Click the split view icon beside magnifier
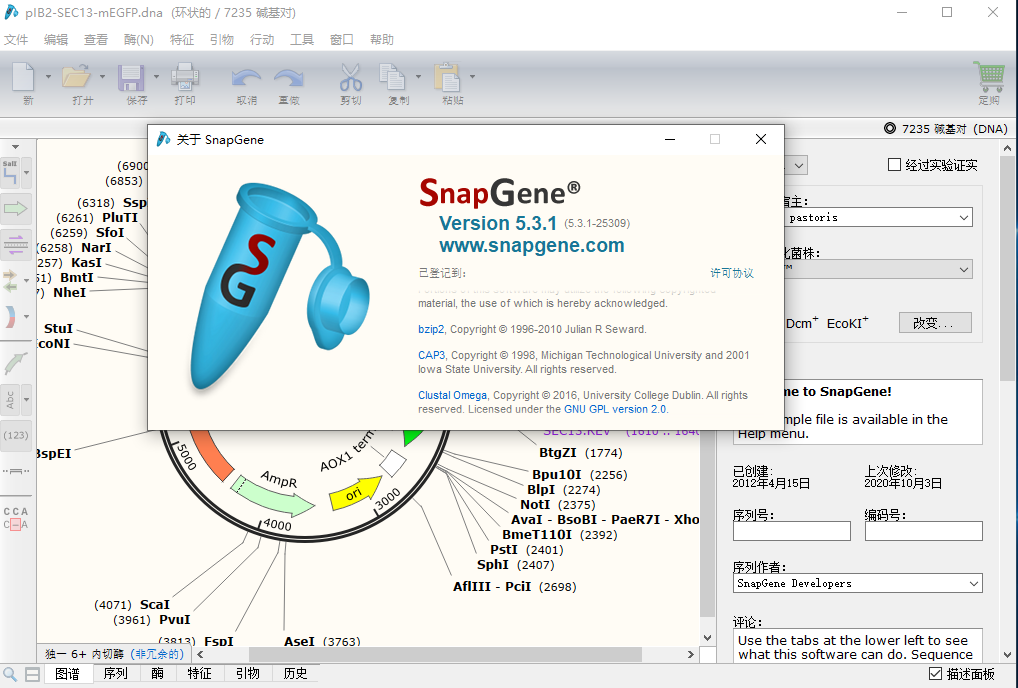1018x688 pixels. [x=32, y=674]
